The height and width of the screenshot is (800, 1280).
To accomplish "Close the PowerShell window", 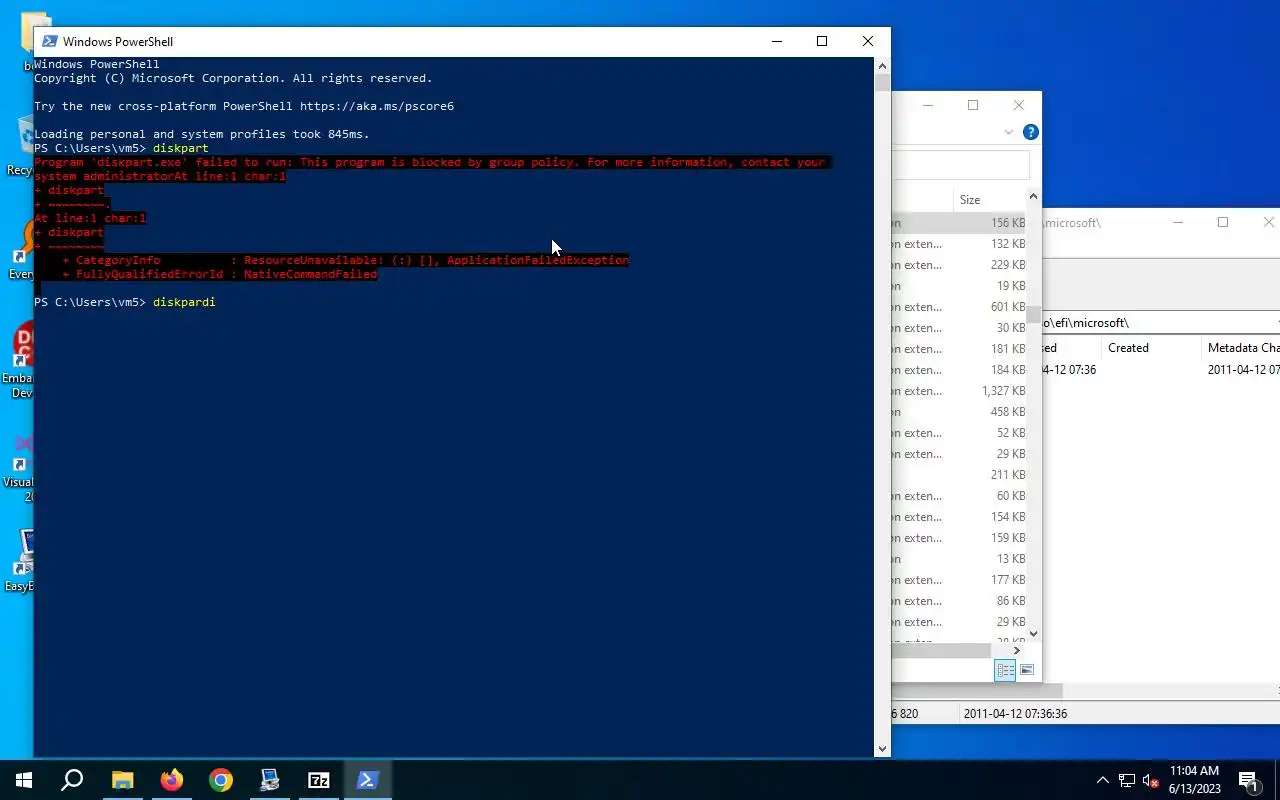I will [x=868, y=41].
